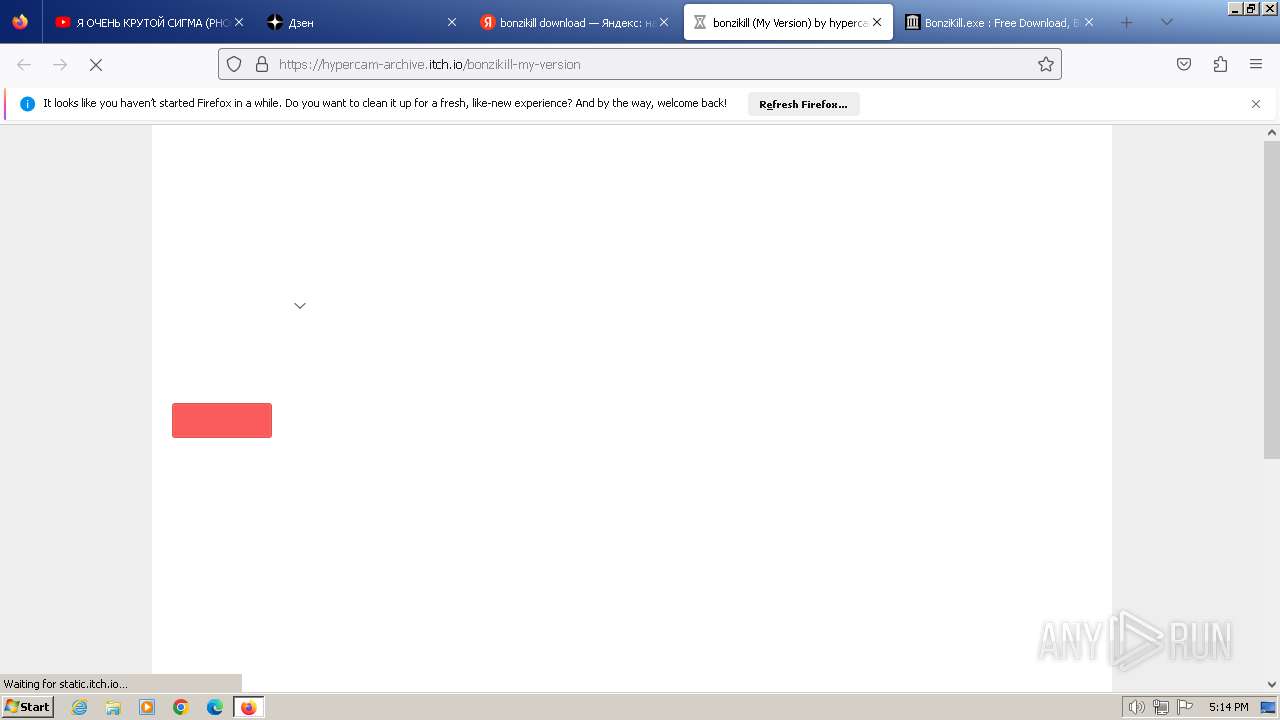Launch Internet Explorer from taskbar
The height and width of the screenshot is (720, 1280).
tap(79, 707)
